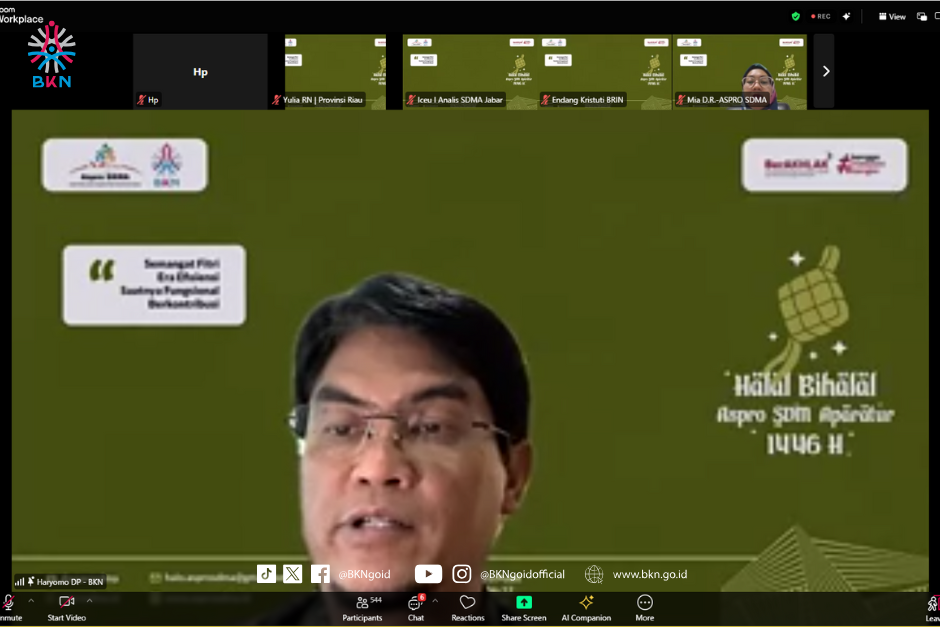
Task: Open the AI Companion
Action: 586,606
